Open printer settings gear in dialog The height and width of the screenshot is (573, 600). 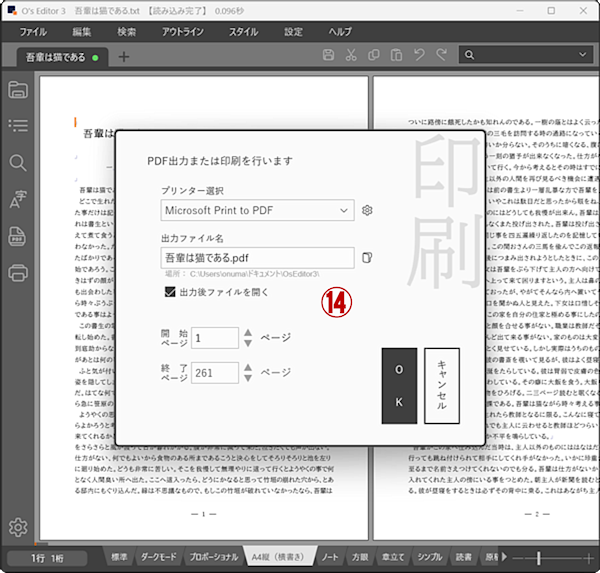point(367,210)
